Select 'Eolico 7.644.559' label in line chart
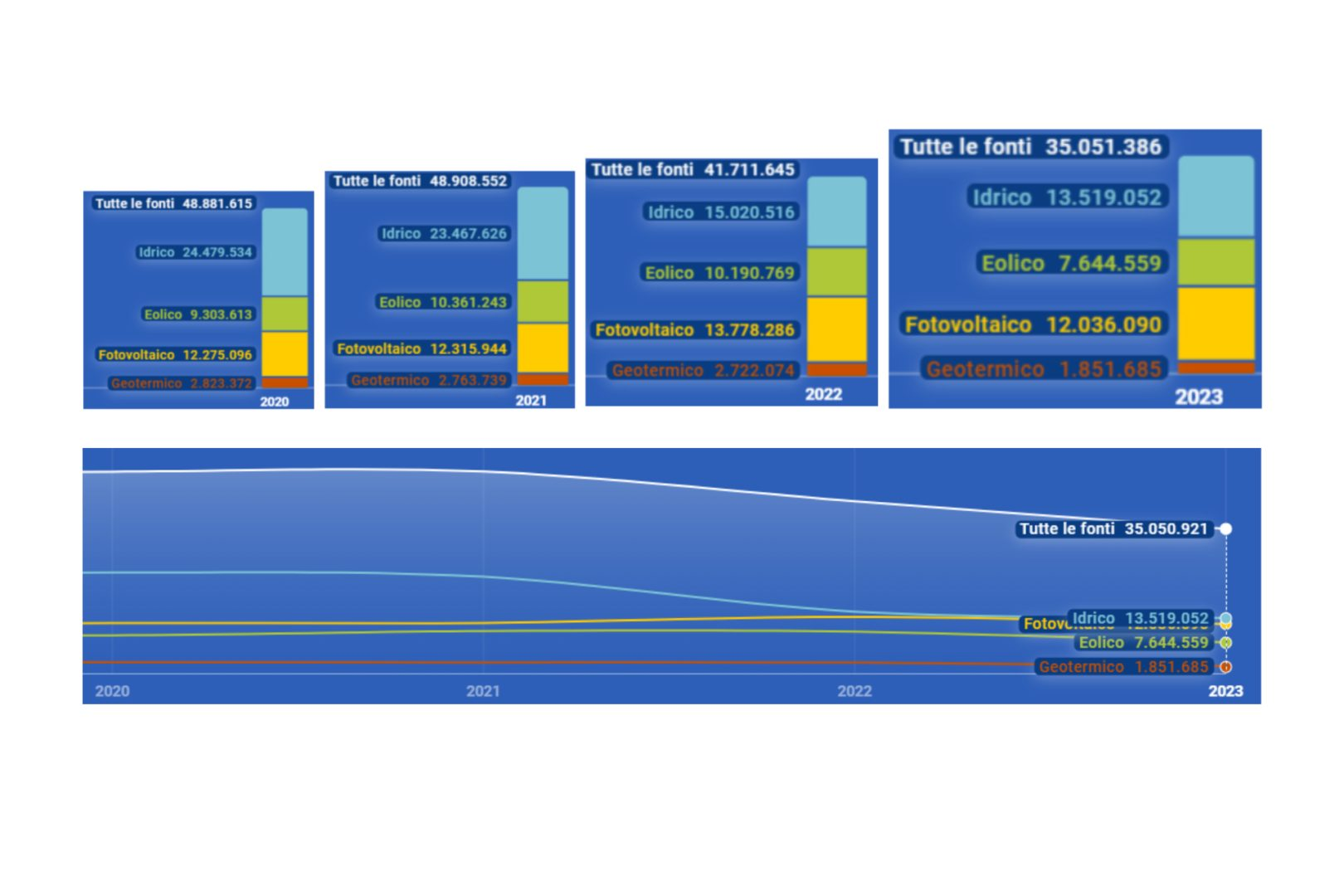The height and width of the screenshot is (896, 1344). tap(1143, 643)
